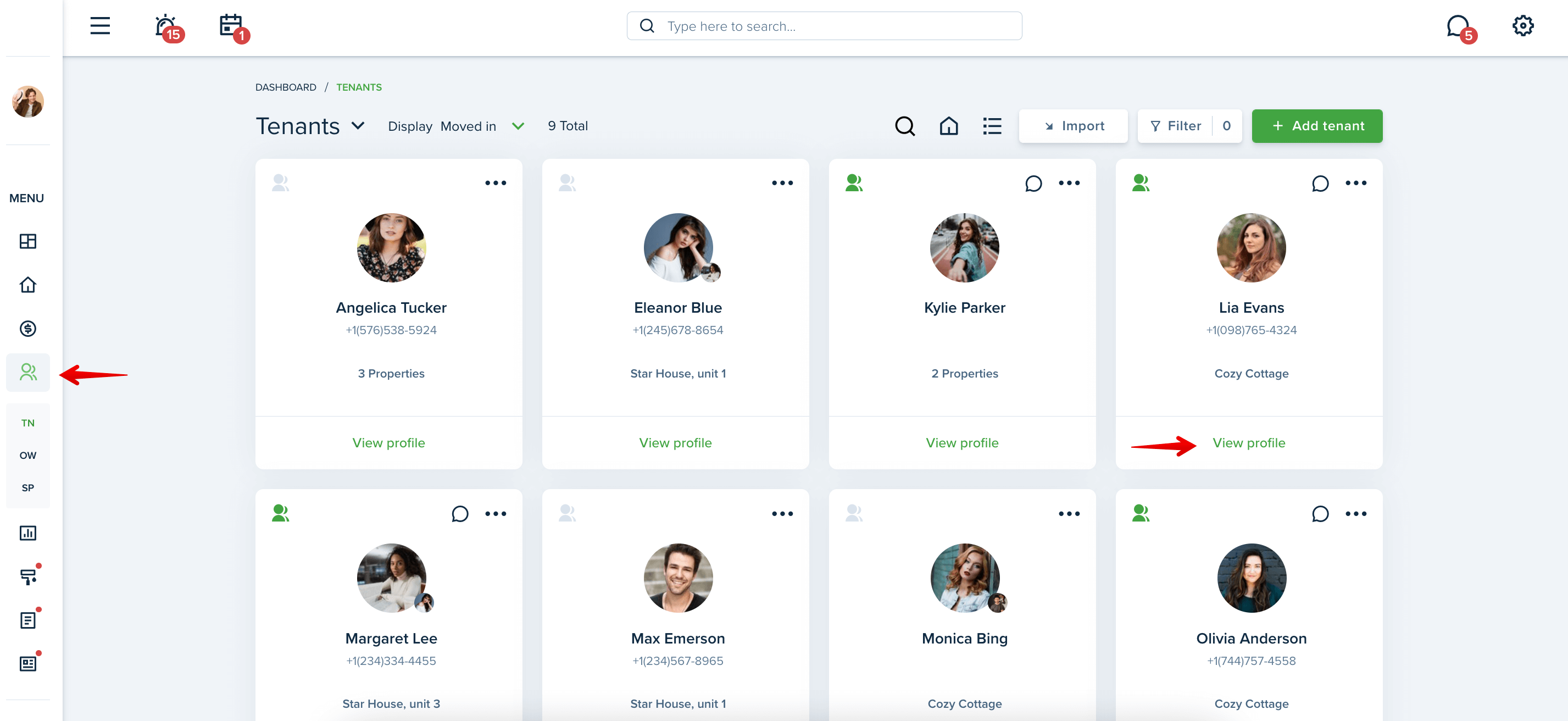This screenshot has height=721, width=1568.
Task: Message Margaret Lee via chat icon
Action: (460, 514)
